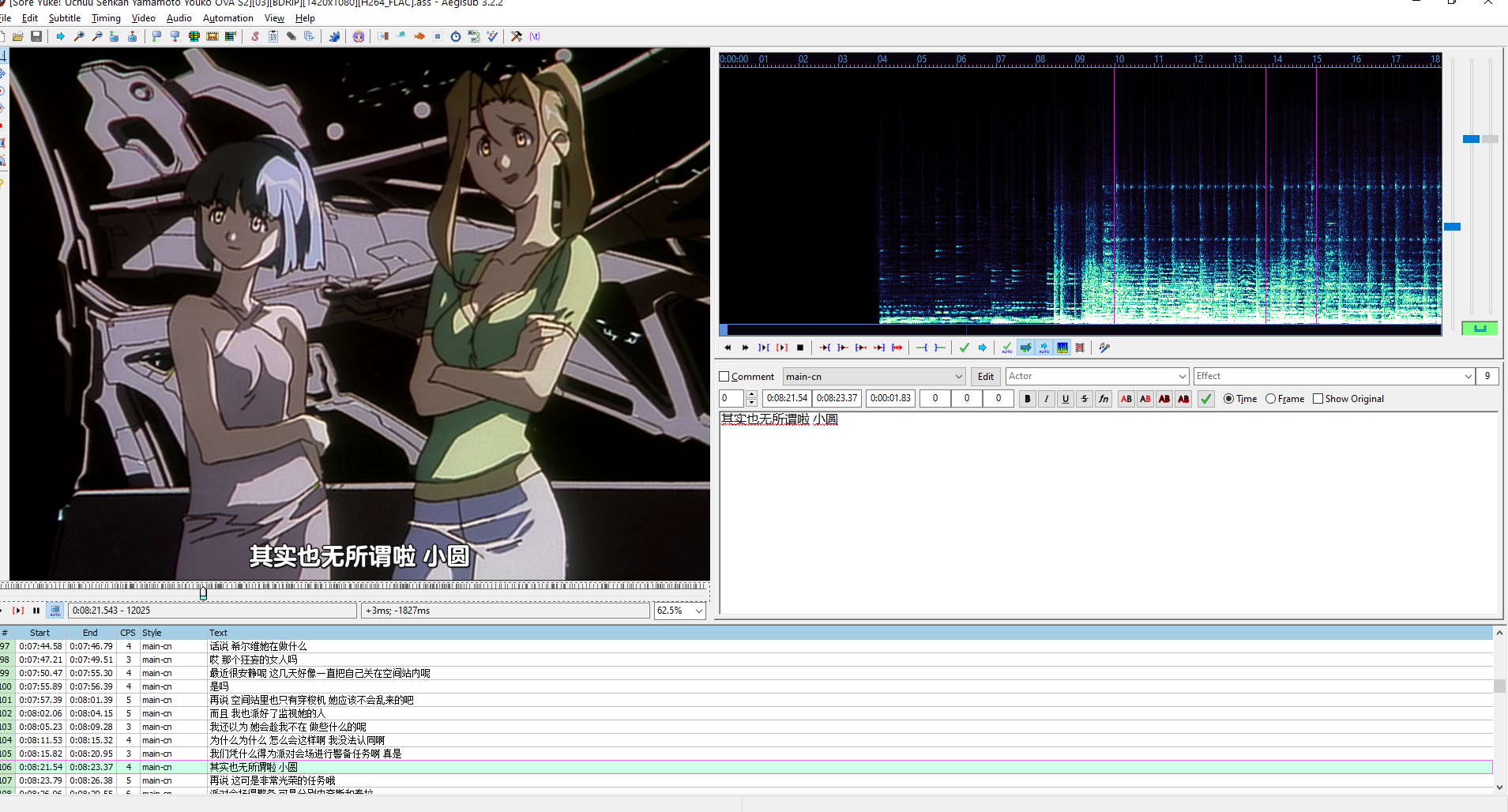
Task: Go to previous line in audio toolbar
Action: coord(728,348)
